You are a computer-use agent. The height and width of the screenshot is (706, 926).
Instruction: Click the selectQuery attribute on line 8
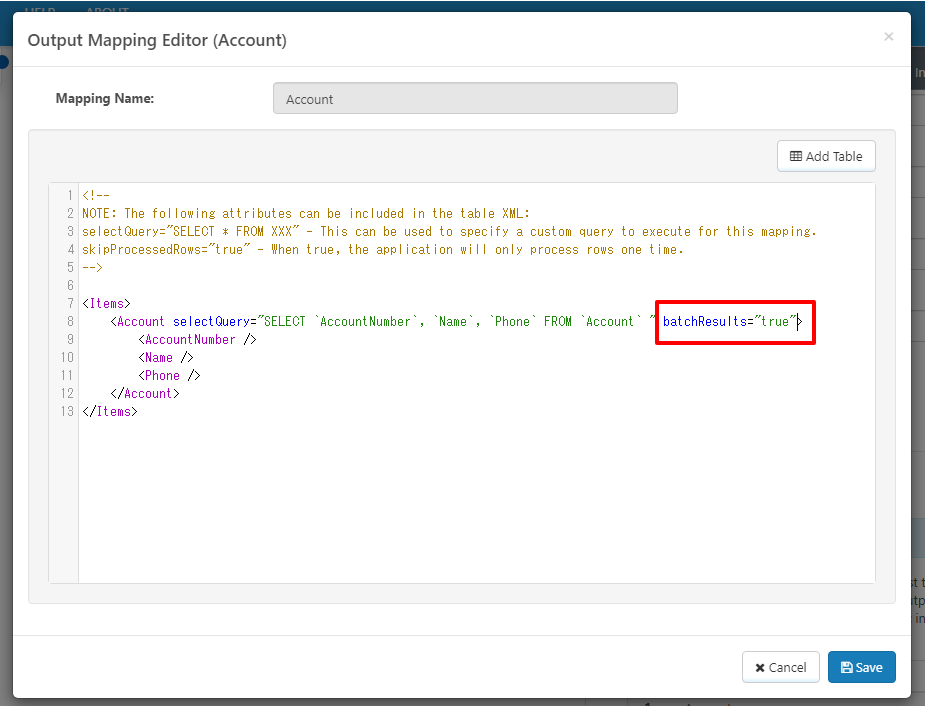(211, 321)
